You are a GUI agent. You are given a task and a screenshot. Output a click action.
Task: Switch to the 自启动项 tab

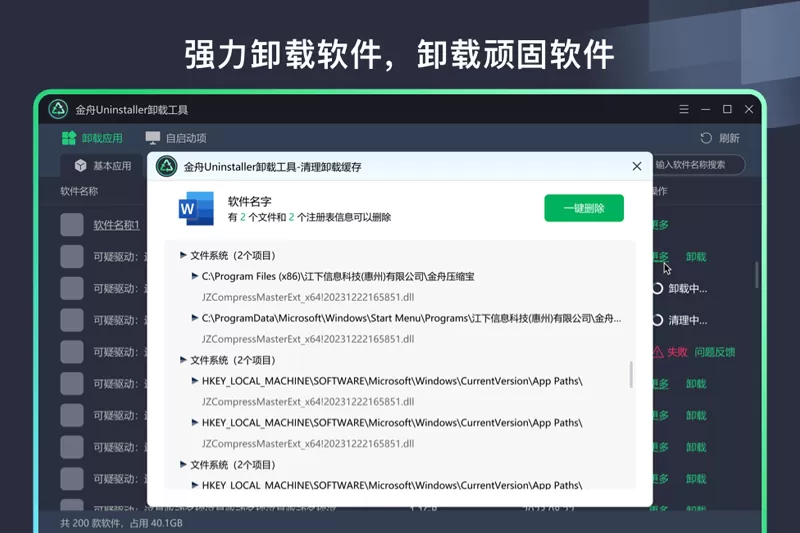pyautogui.click(x=176, y=138)
